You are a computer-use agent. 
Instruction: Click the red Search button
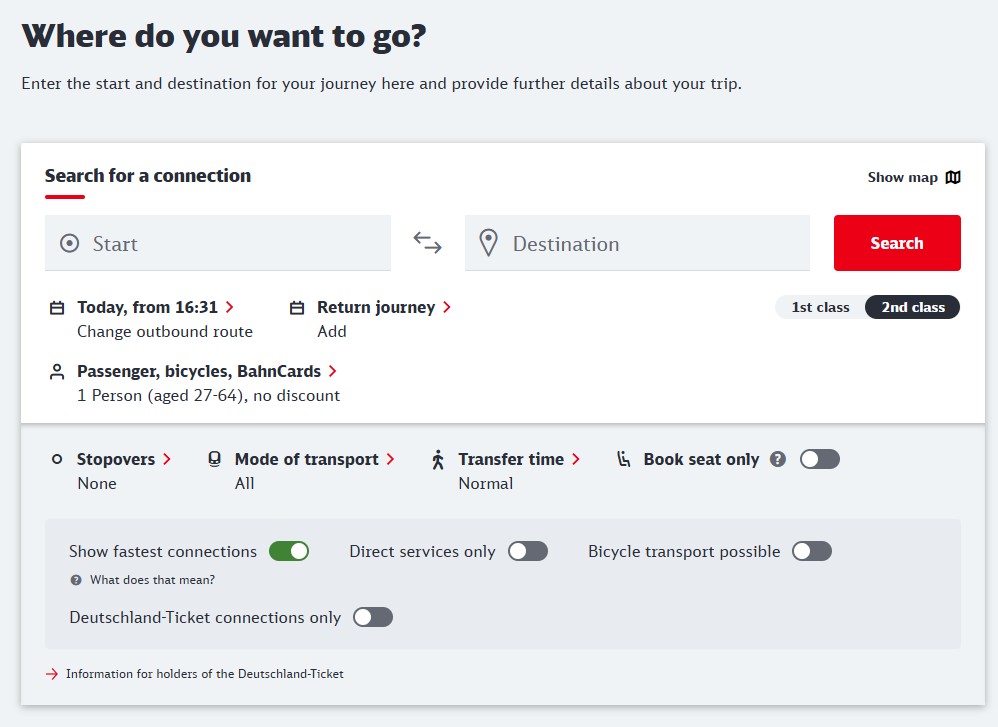[897, 243]
